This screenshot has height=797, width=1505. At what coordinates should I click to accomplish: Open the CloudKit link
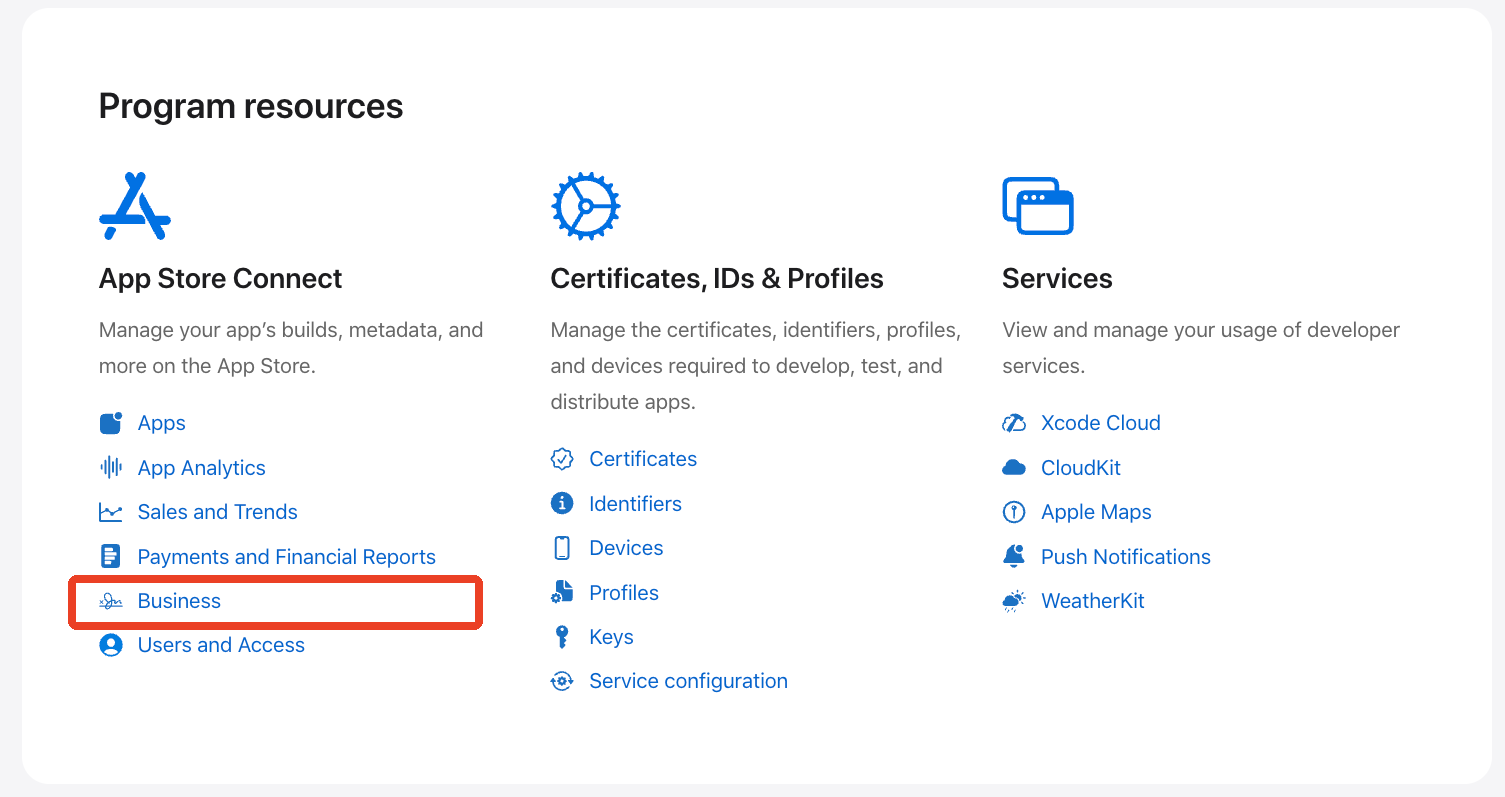tap(1081, 467)
